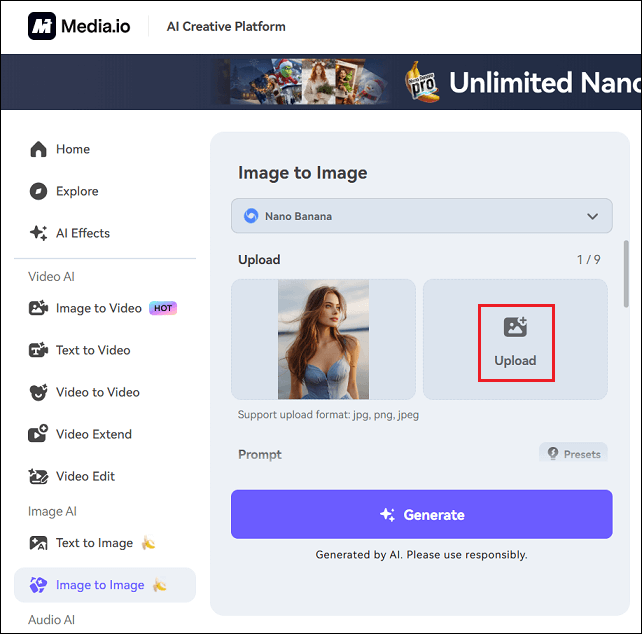Click the Upload section label
The width and height of the screenshot is (642, 634).
click(x=259, y=260)
